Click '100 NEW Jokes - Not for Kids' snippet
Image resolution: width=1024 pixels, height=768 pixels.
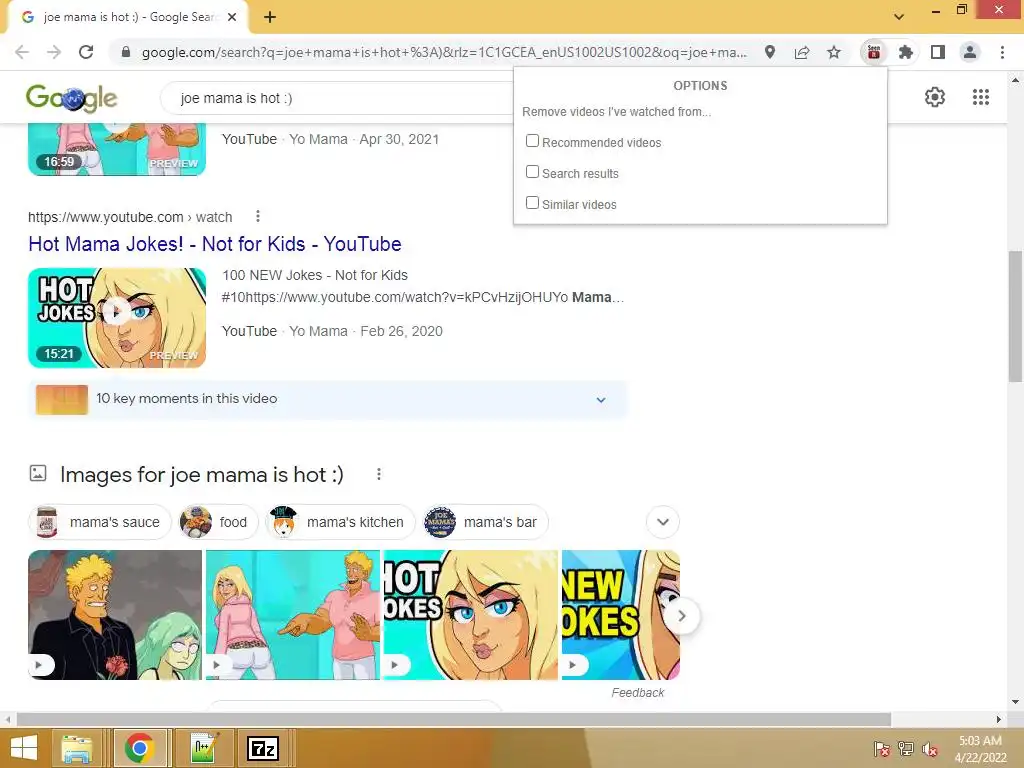(x=315, y=275)
